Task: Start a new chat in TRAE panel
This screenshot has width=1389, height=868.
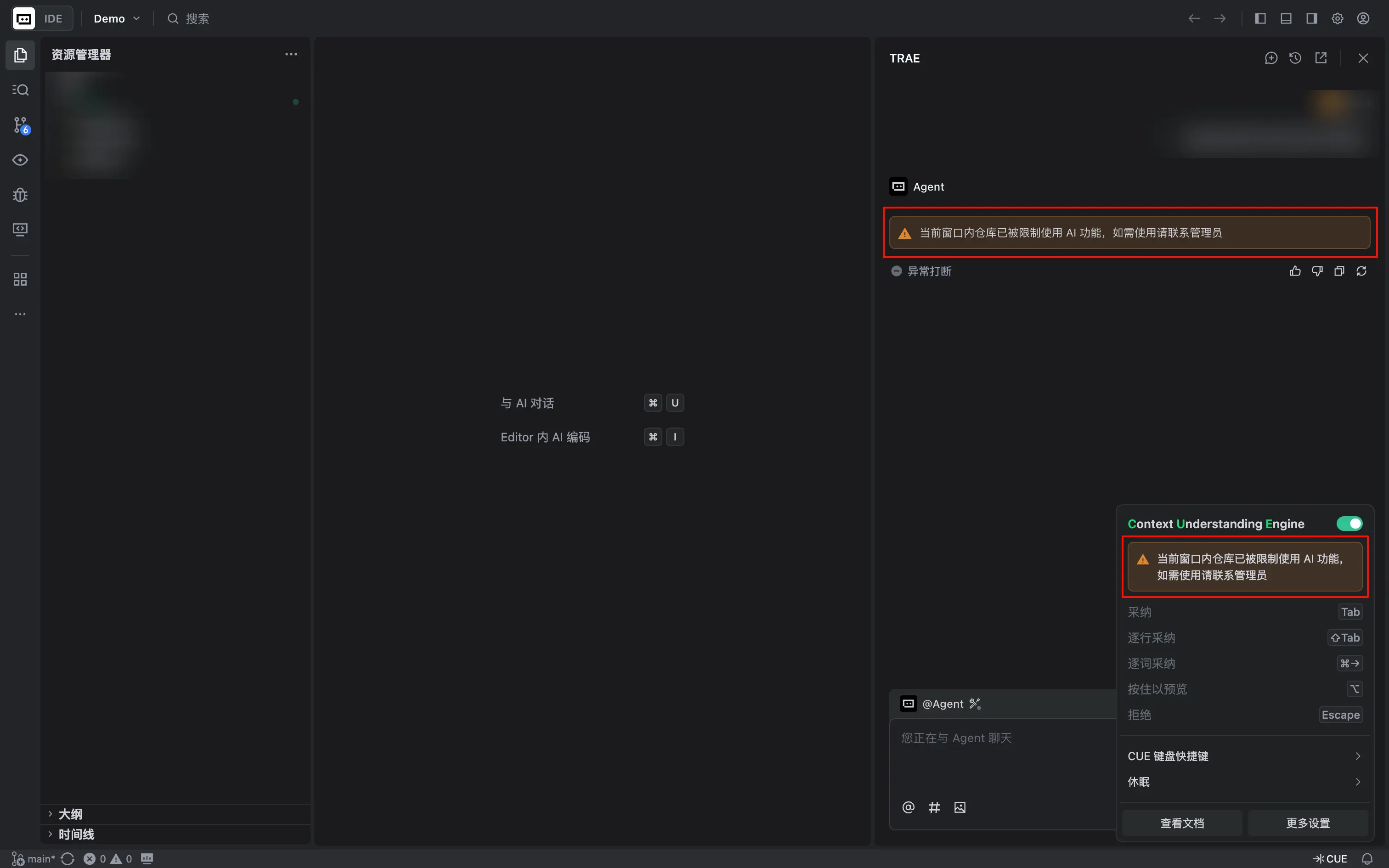Action: (x=1271, y=58)
